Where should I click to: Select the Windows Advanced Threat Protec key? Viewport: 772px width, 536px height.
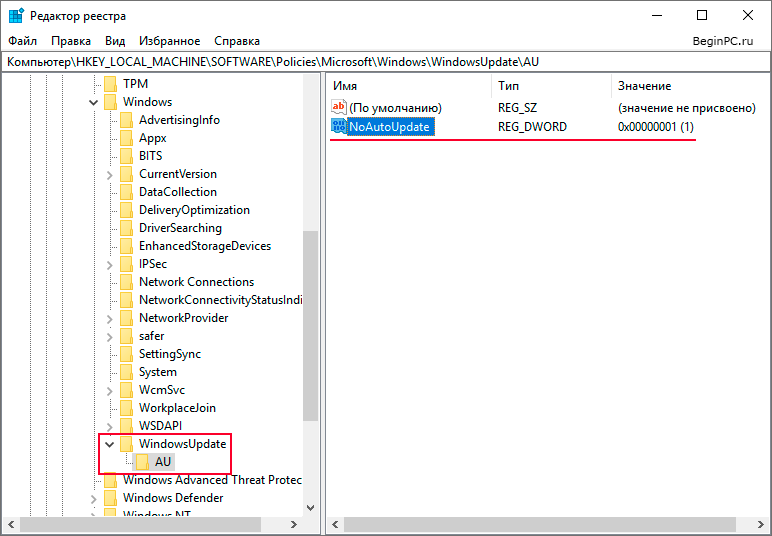click(x=212, y=480)
